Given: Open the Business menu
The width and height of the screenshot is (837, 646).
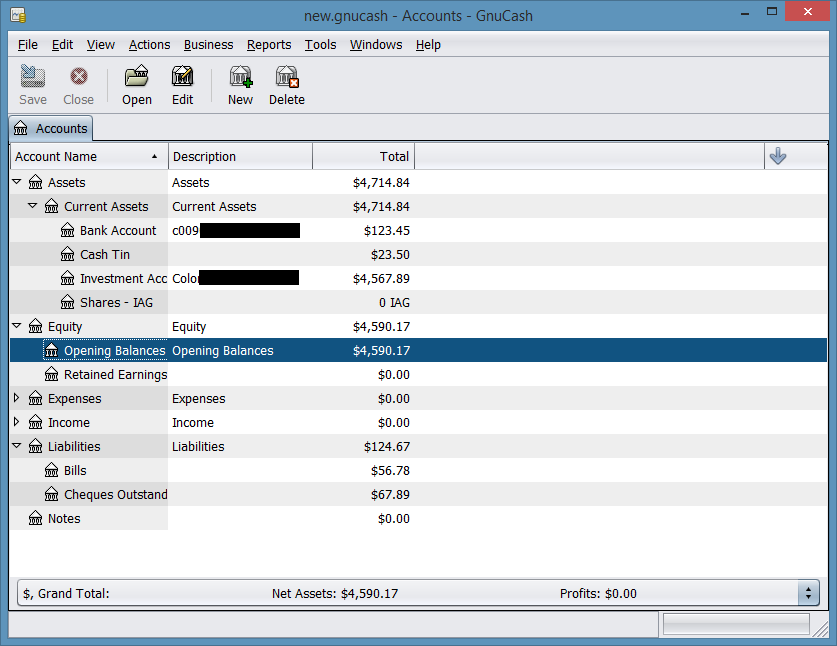Looking at the screenshot, I should (209, 45).
